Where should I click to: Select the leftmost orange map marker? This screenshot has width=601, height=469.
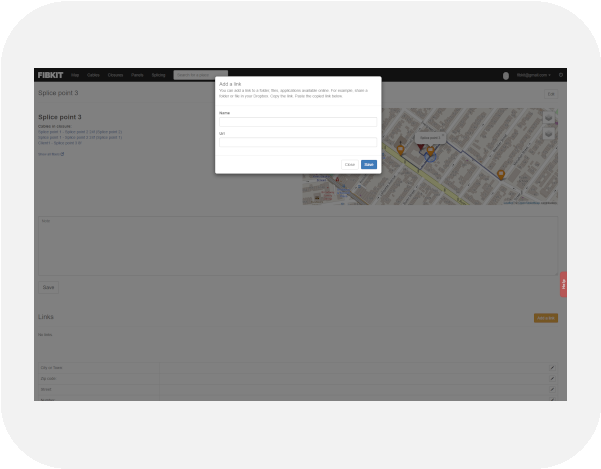[x=401, y=150]
